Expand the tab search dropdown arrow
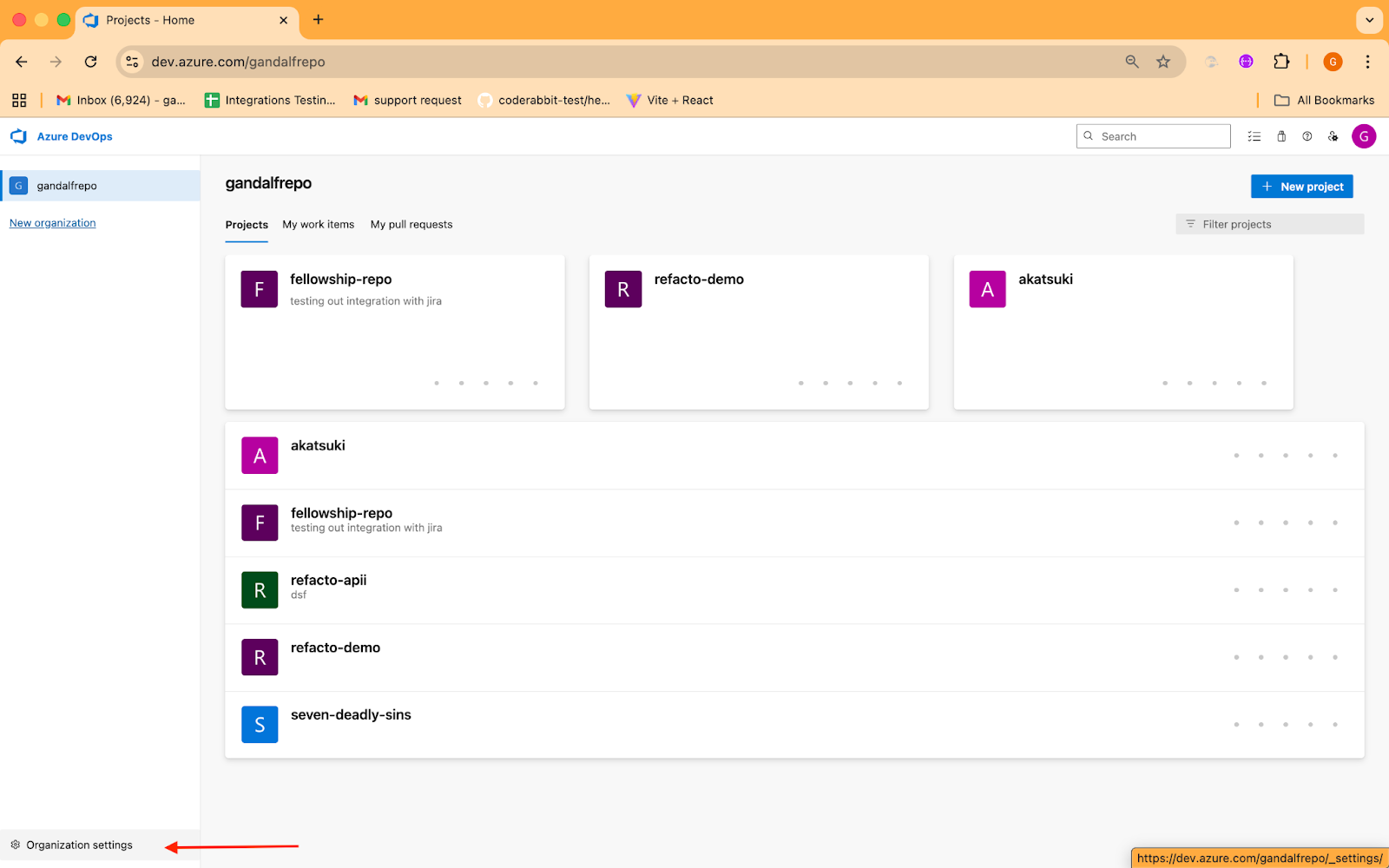Image resolution: width=1389 pixels, height=868 pixels. [1369, 19]
